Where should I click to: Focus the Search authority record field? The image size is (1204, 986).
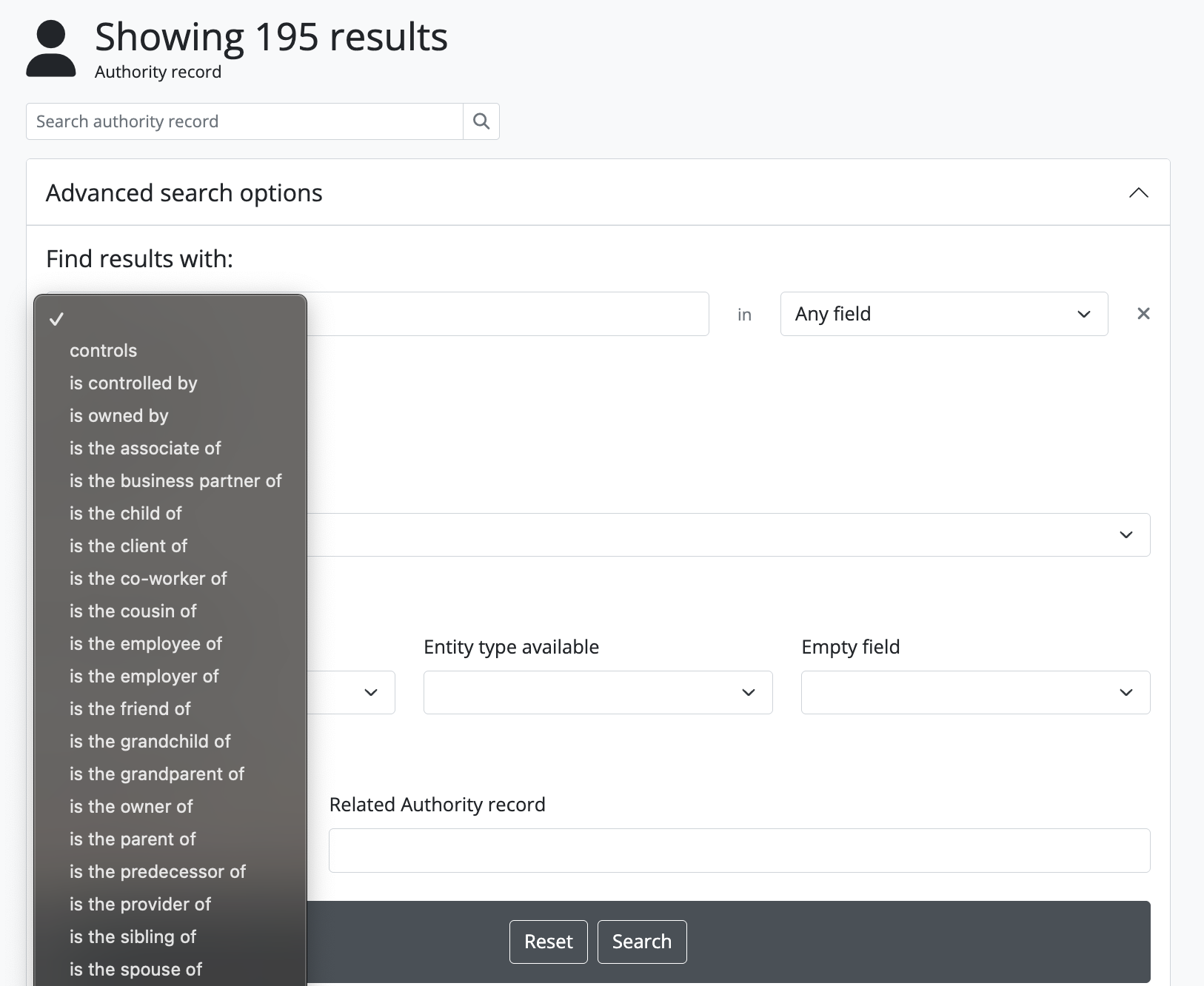point(244,121)
